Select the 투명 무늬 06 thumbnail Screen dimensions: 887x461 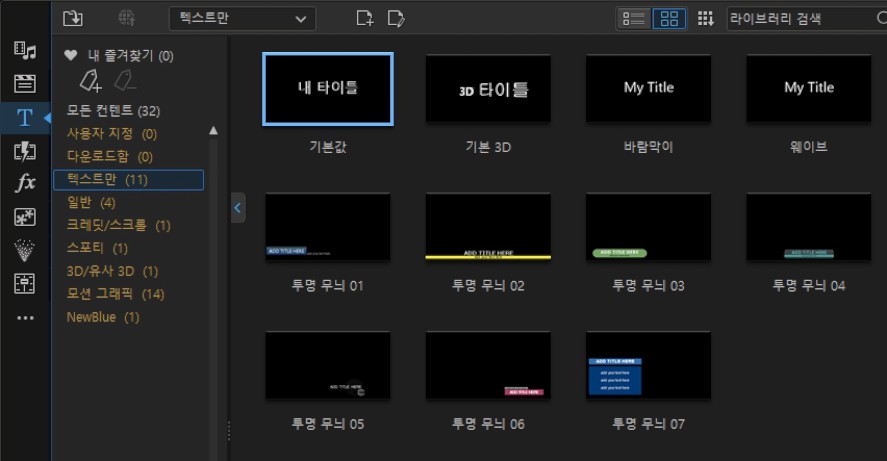point(488,365)
